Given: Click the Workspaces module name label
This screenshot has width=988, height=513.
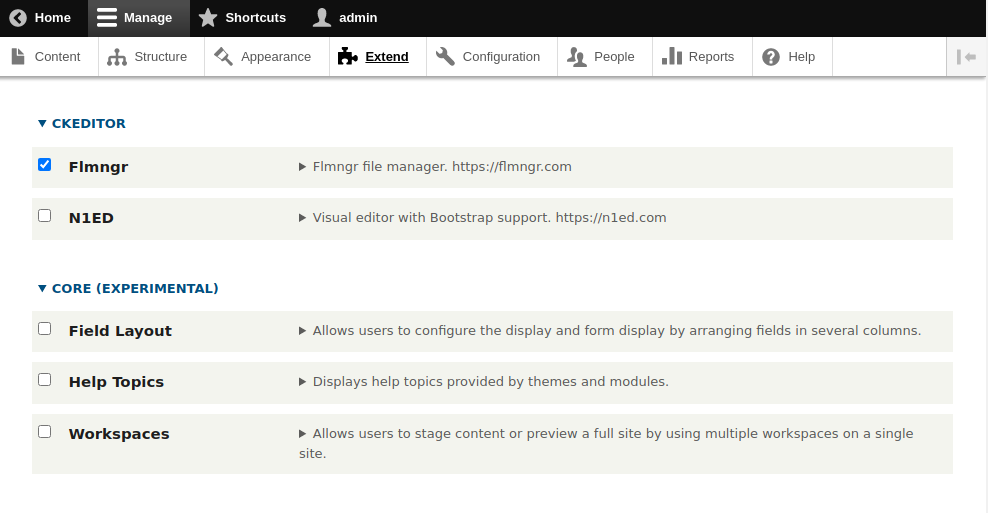Looking at the screenshot, I should click(119, 434).
